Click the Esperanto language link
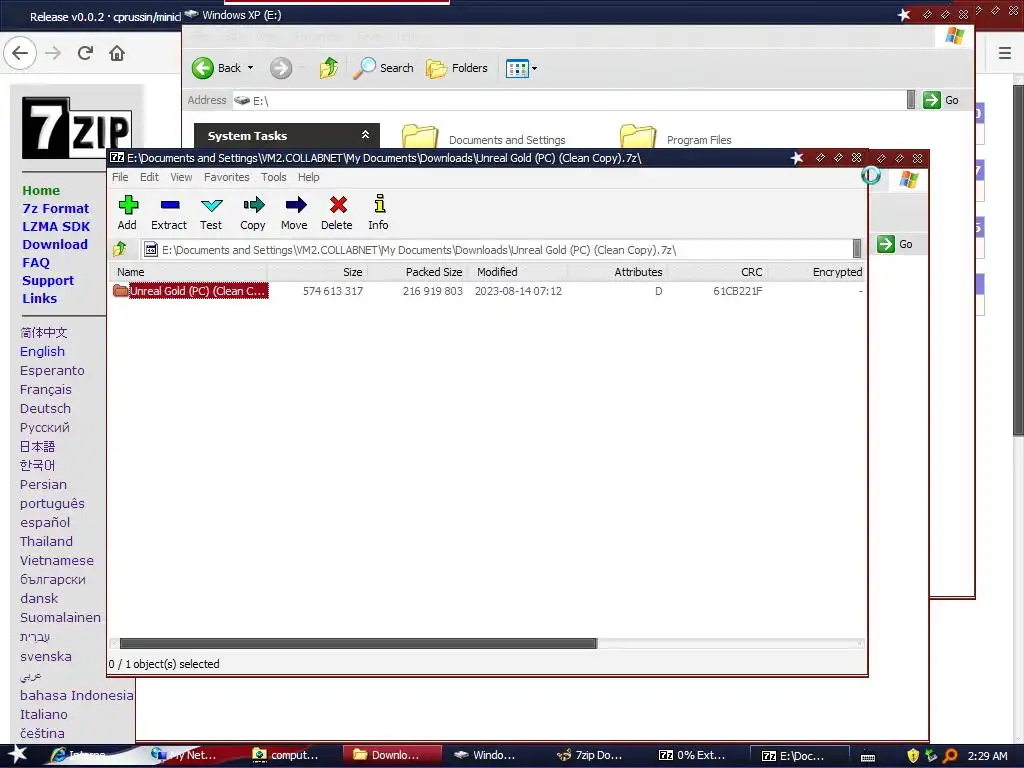1024x768 pixels. 52,370
